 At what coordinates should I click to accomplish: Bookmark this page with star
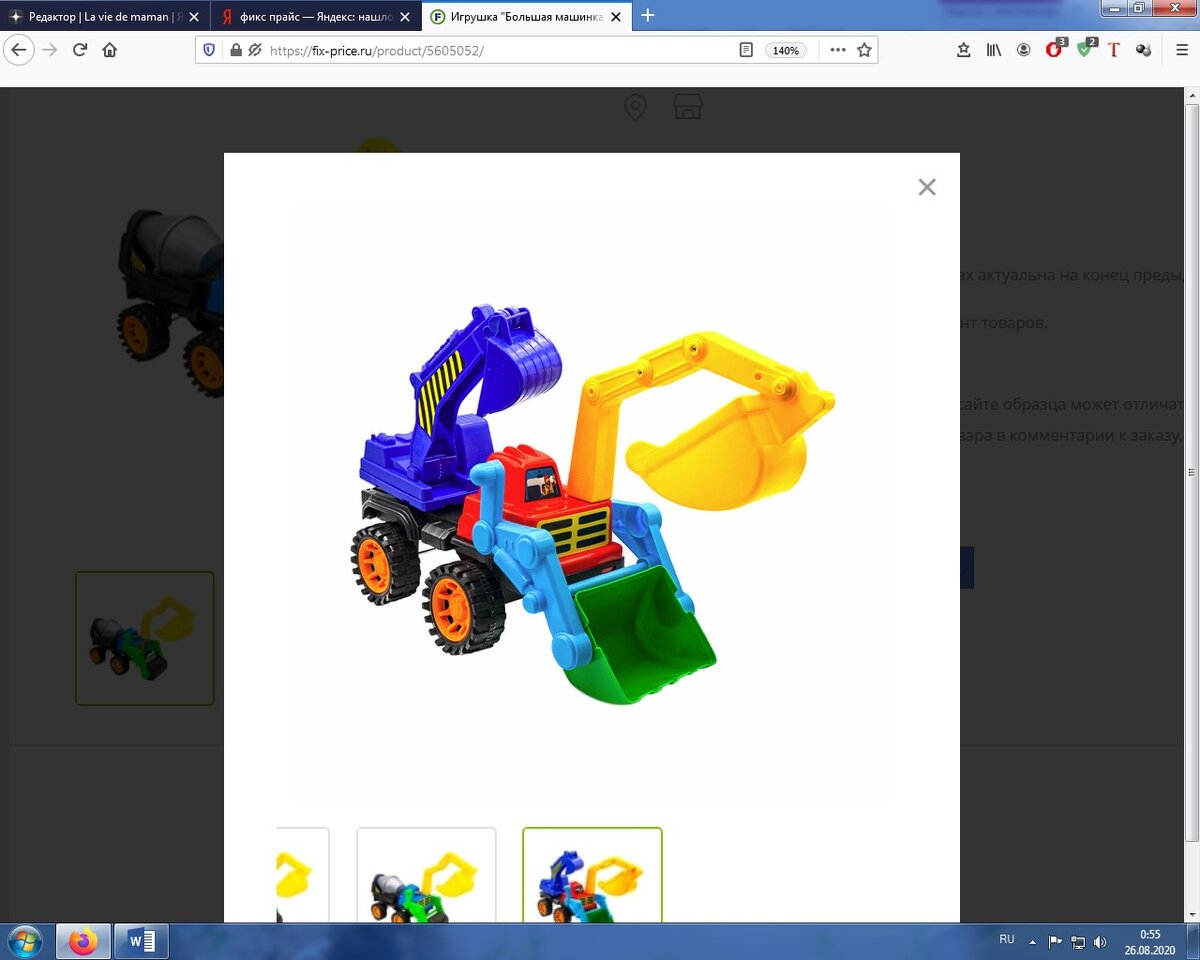tap(864, 50)
